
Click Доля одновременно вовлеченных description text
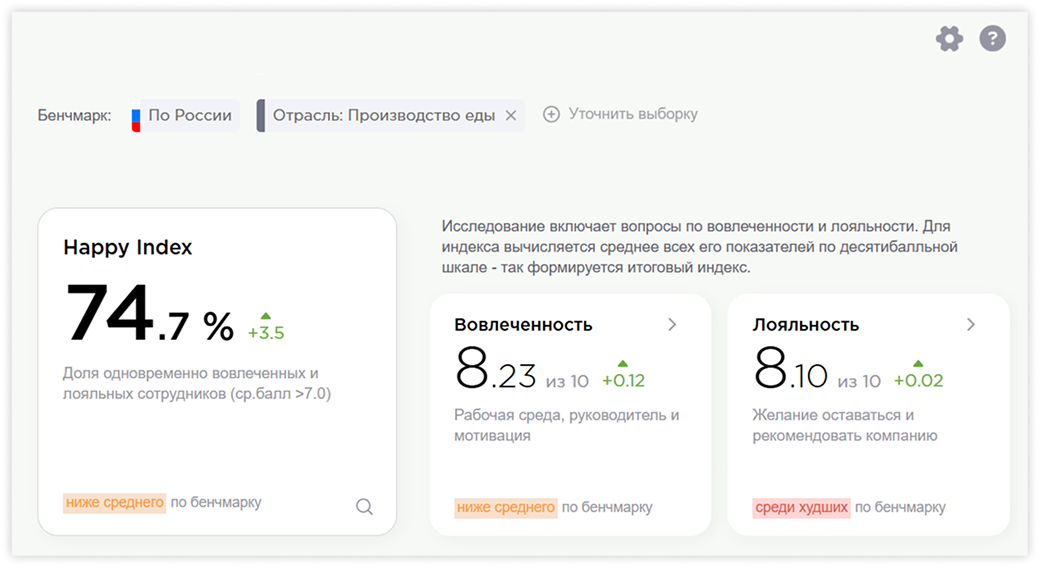pyautogui.click(x=197, y=384)
